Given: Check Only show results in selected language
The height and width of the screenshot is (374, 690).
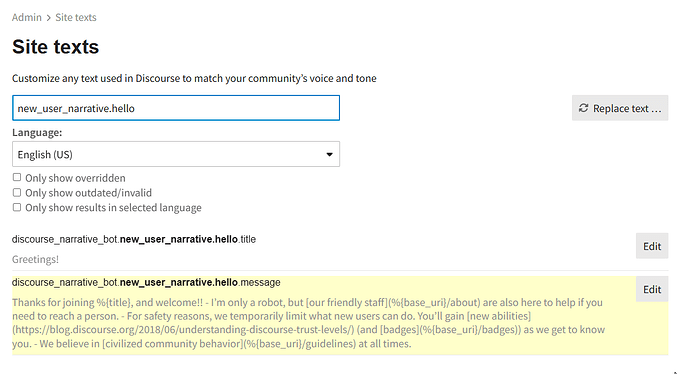Looking at the screenshot, I should (x=17, y=207).
